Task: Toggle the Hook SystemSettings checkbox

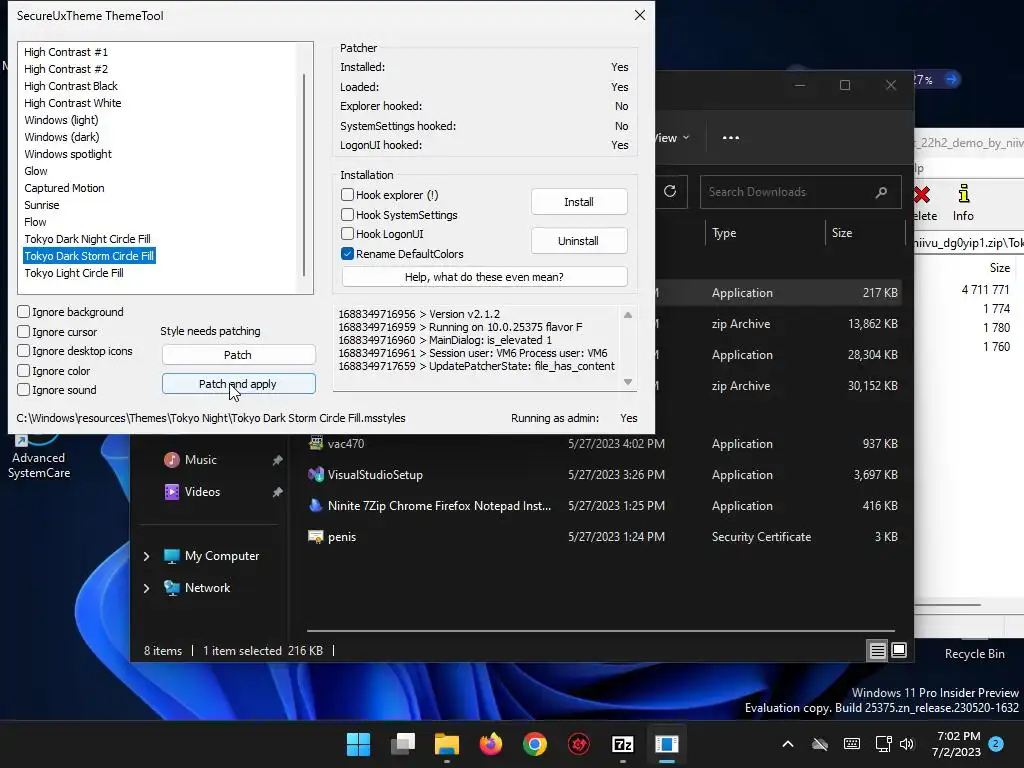Action: point(347,214)
